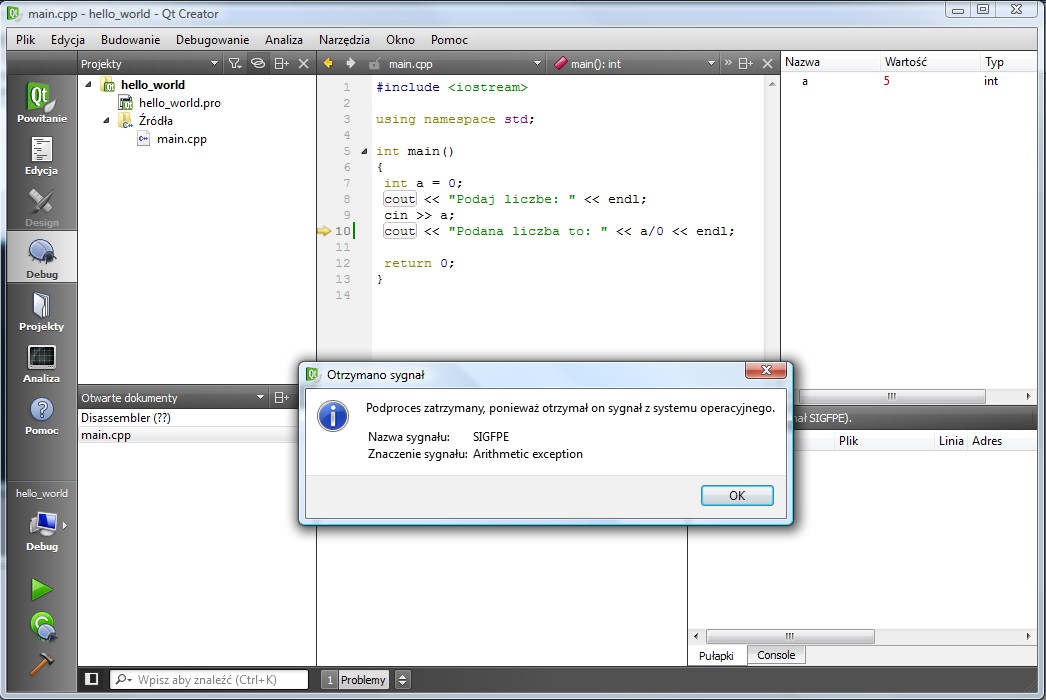Screen dimensions: 1046x700
Task: Toggle synchronize with editor link icon
Action: tap(257, 63)
